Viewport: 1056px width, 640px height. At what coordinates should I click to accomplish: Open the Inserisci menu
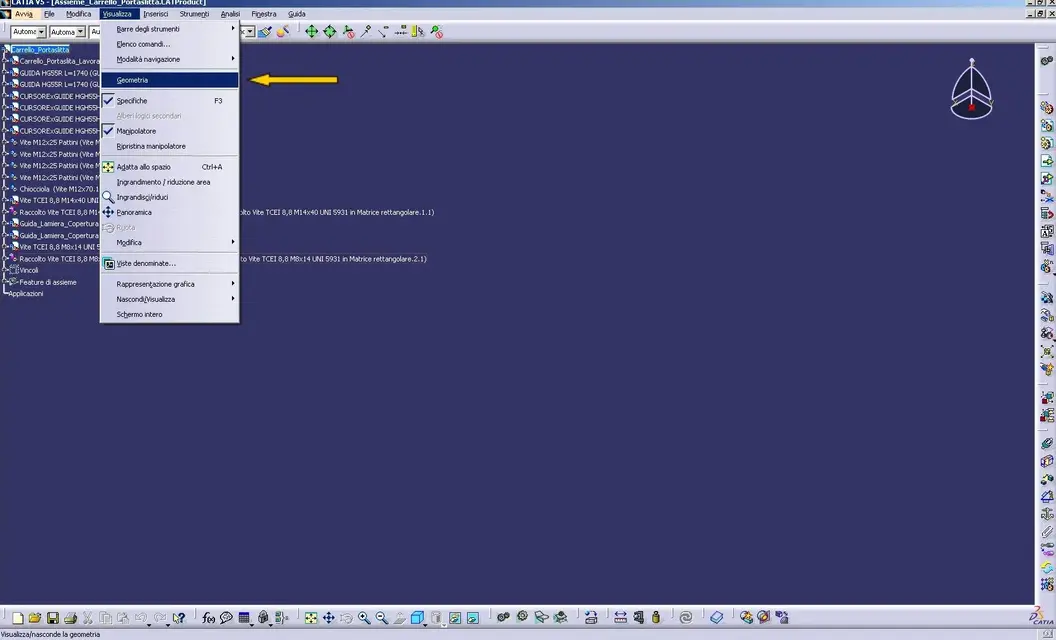(x=156, y=13)
